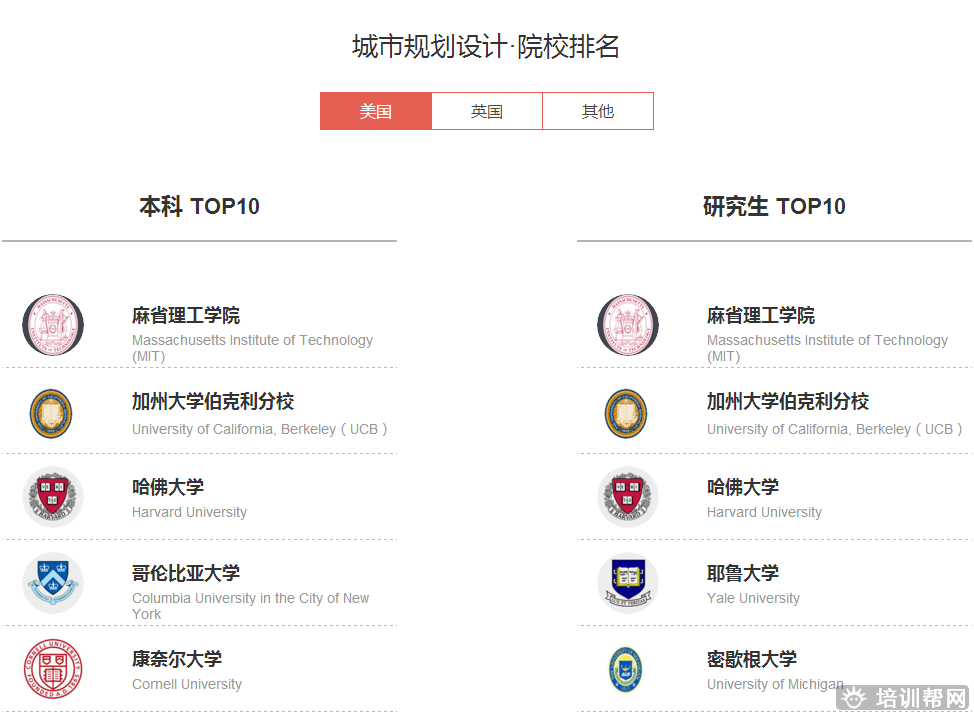Click the 本科 TOP10 heading
This screenshot has width=974, height=715.
[199, 206]
